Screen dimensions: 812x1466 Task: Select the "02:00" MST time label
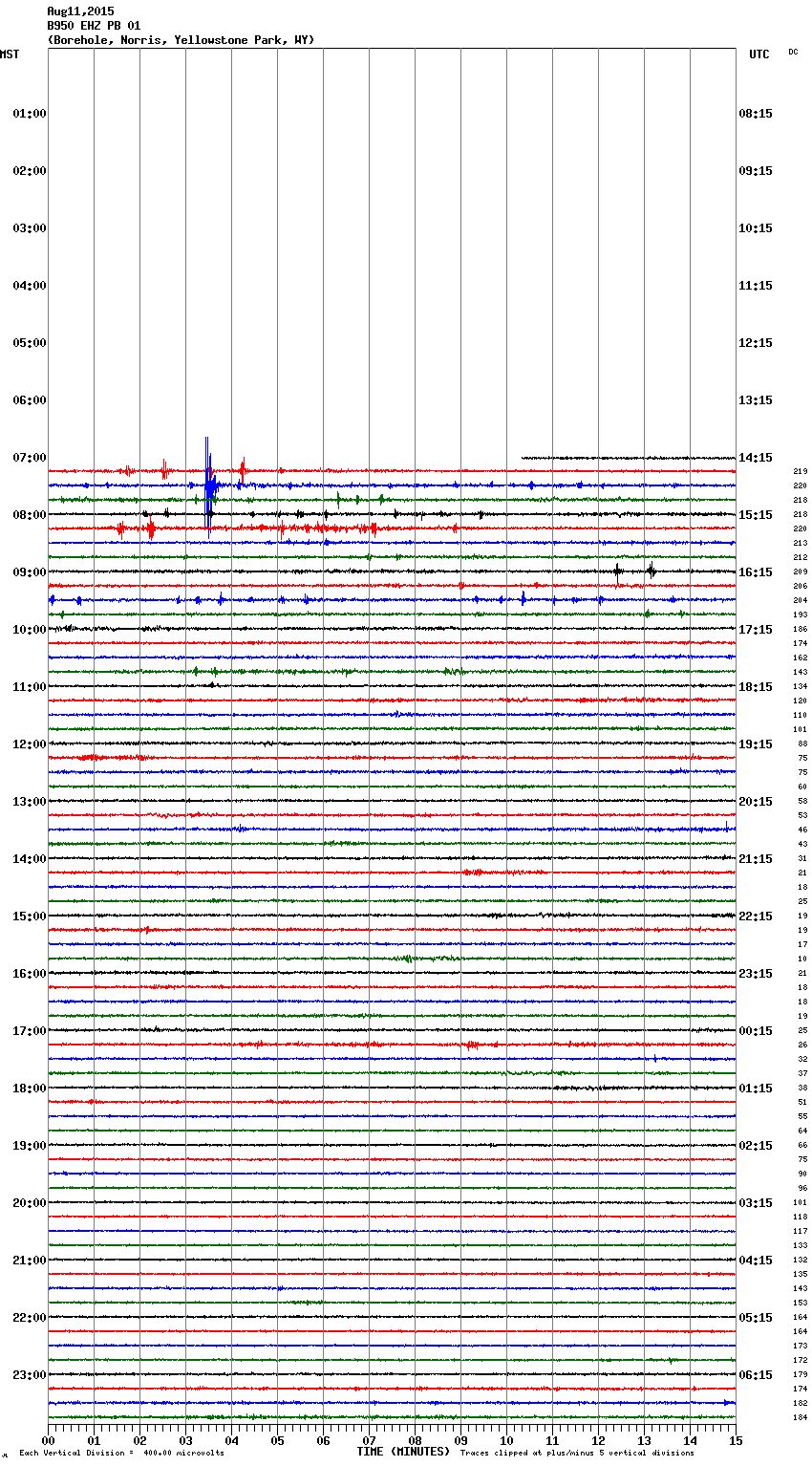click(x=30, y=171)
